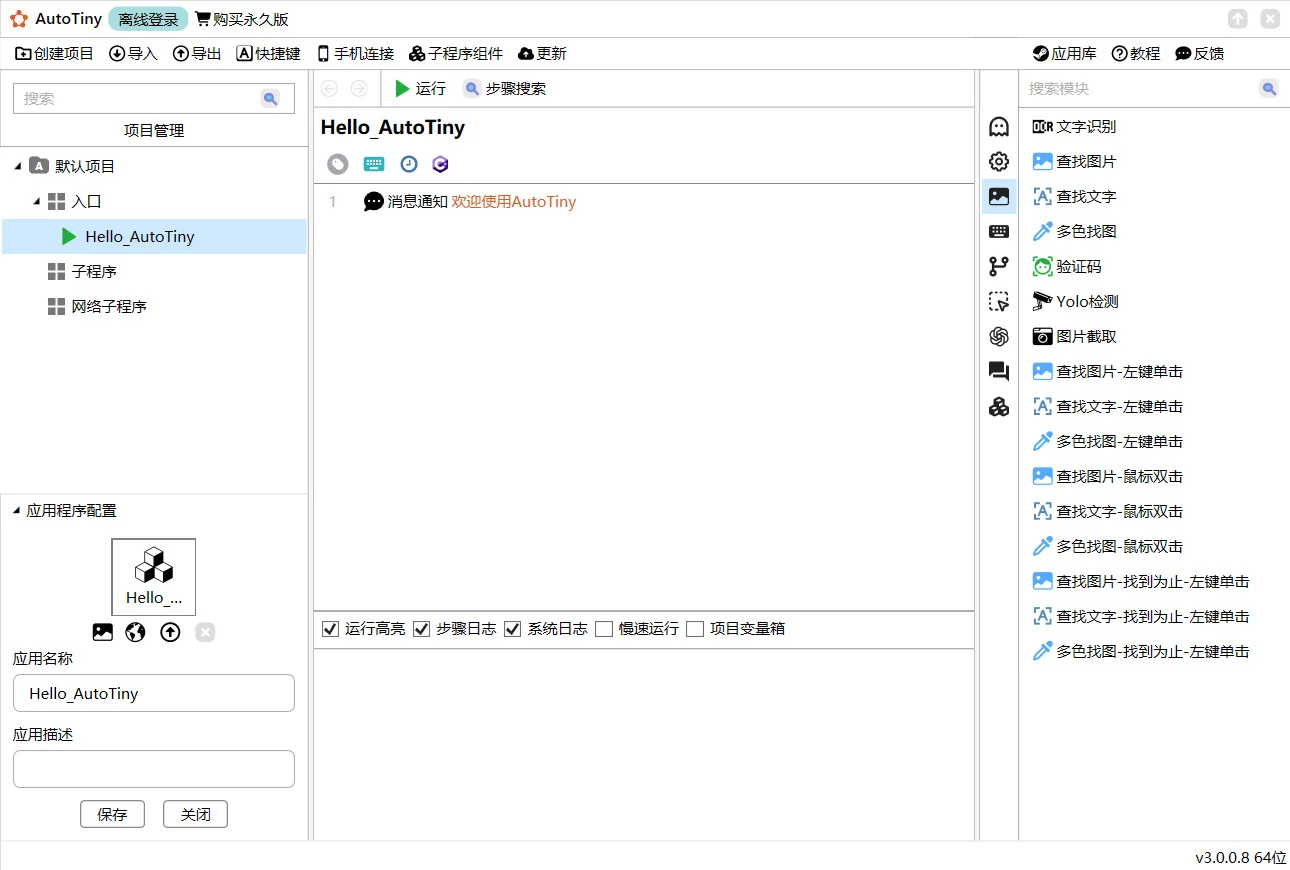Collapse the 默认项目 tree node

coord(18,166)
